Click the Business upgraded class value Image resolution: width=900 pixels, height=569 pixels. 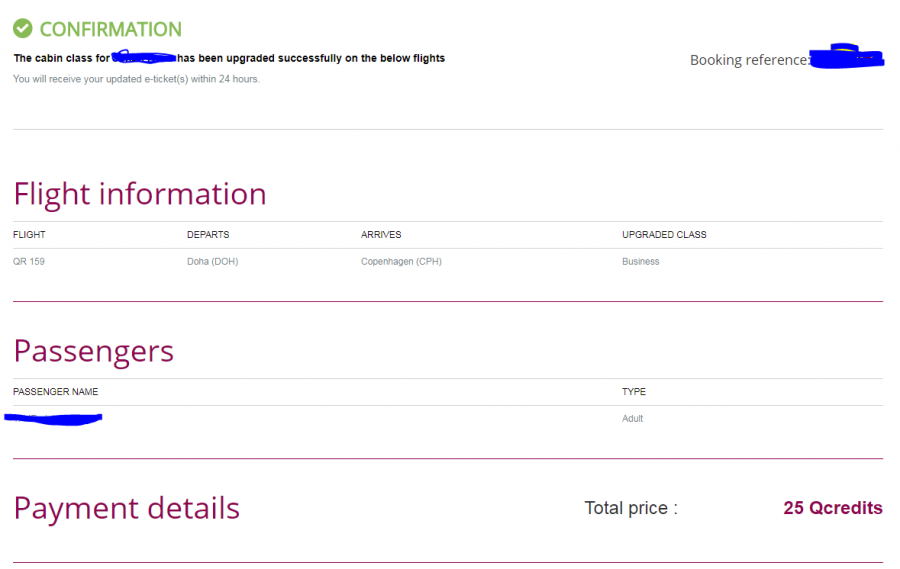(641, 262)
